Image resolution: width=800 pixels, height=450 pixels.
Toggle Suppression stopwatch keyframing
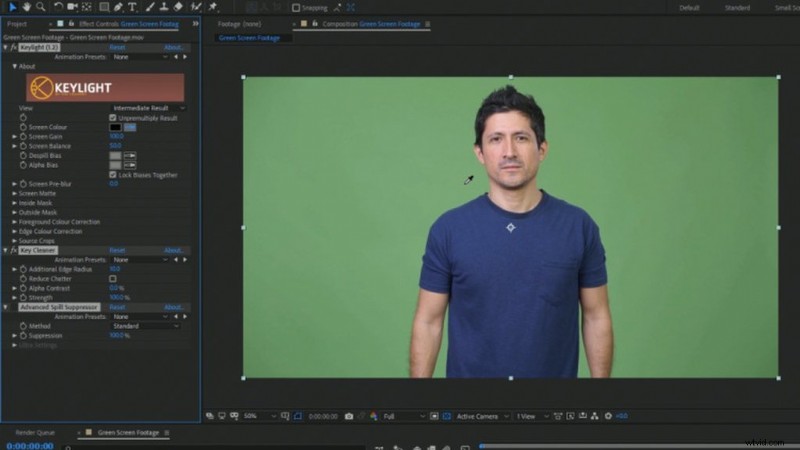(x=23, y=336)
